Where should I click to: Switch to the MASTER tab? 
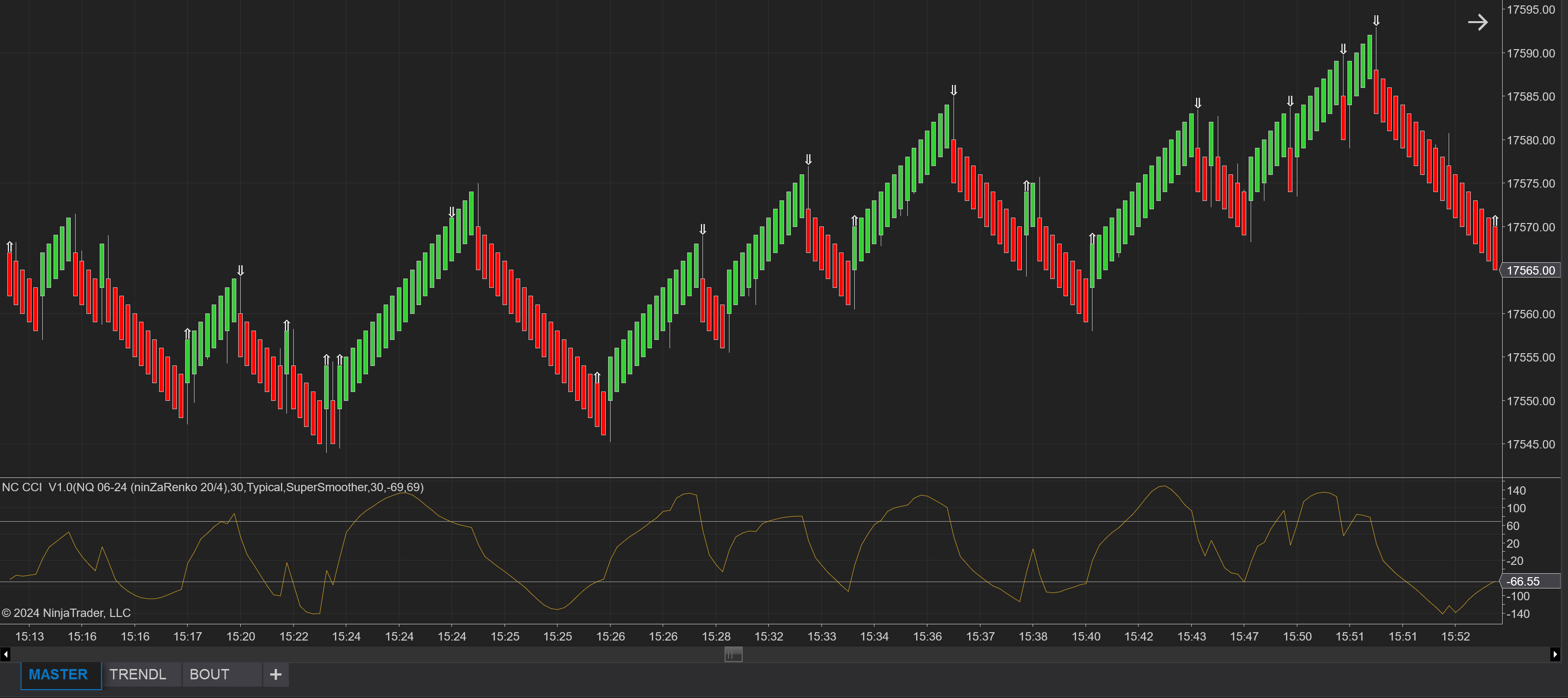[x=58, y=674]
